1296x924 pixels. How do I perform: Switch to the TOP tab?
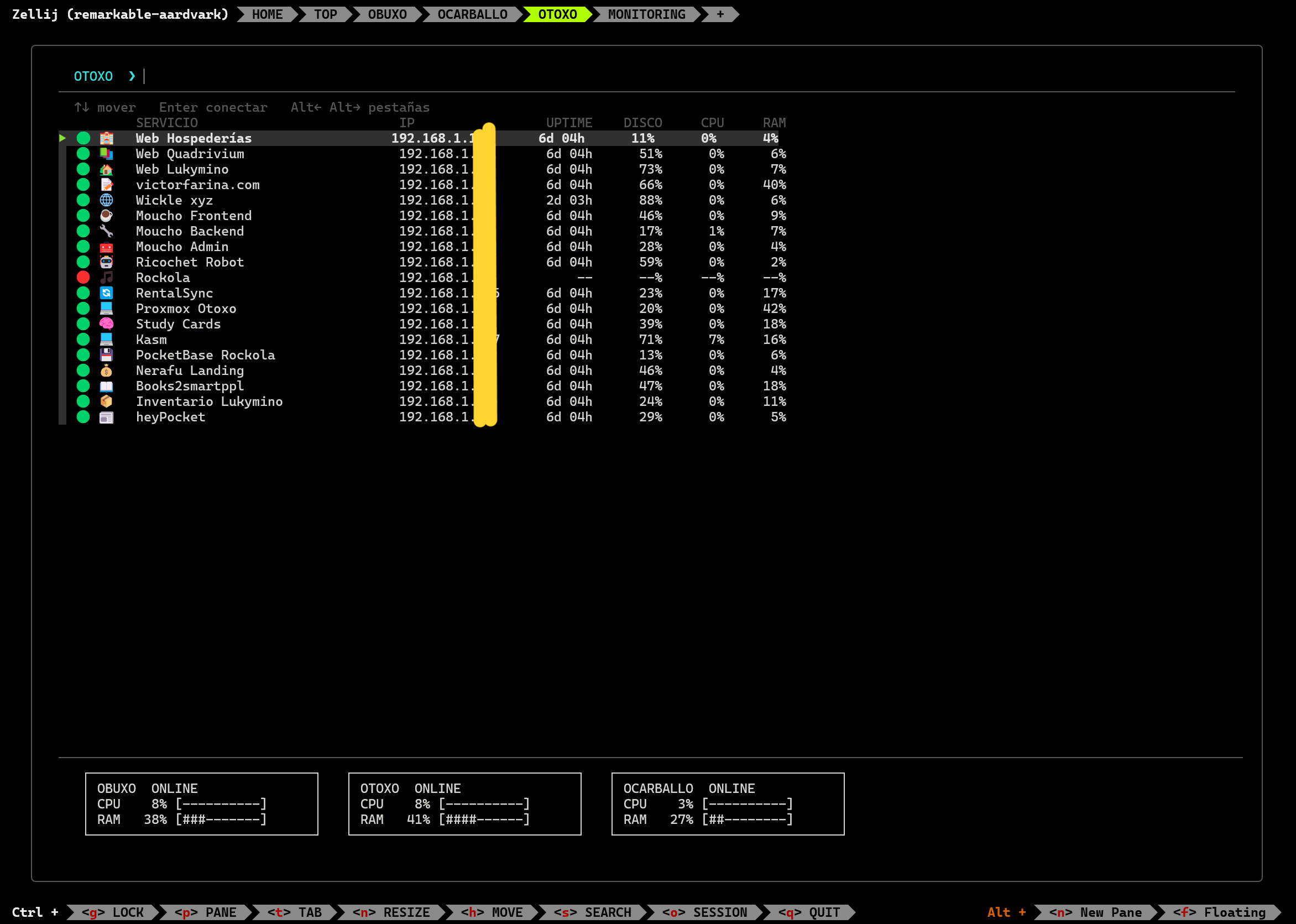click(x=326, y=14)
